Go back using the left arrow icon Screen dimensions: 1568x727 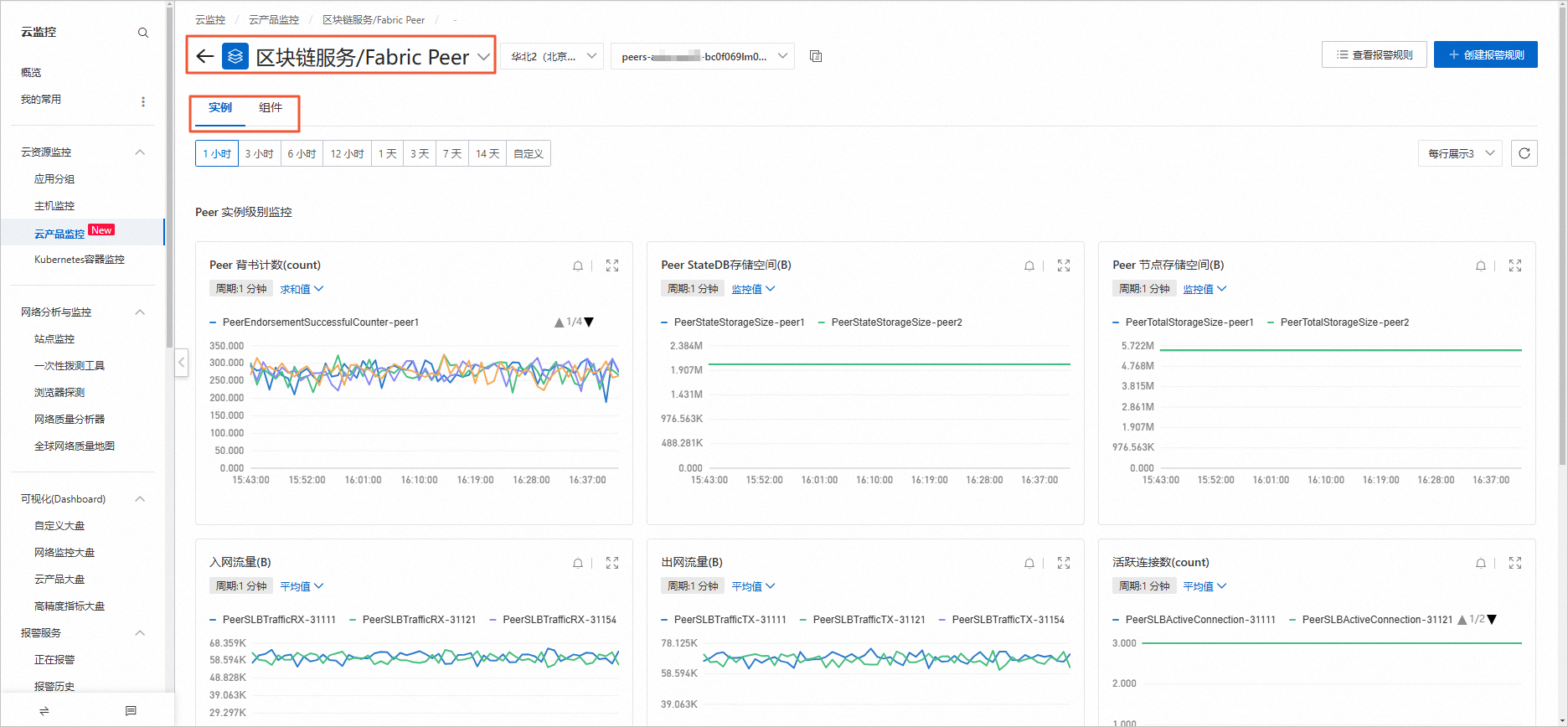(x=205, y=56)
